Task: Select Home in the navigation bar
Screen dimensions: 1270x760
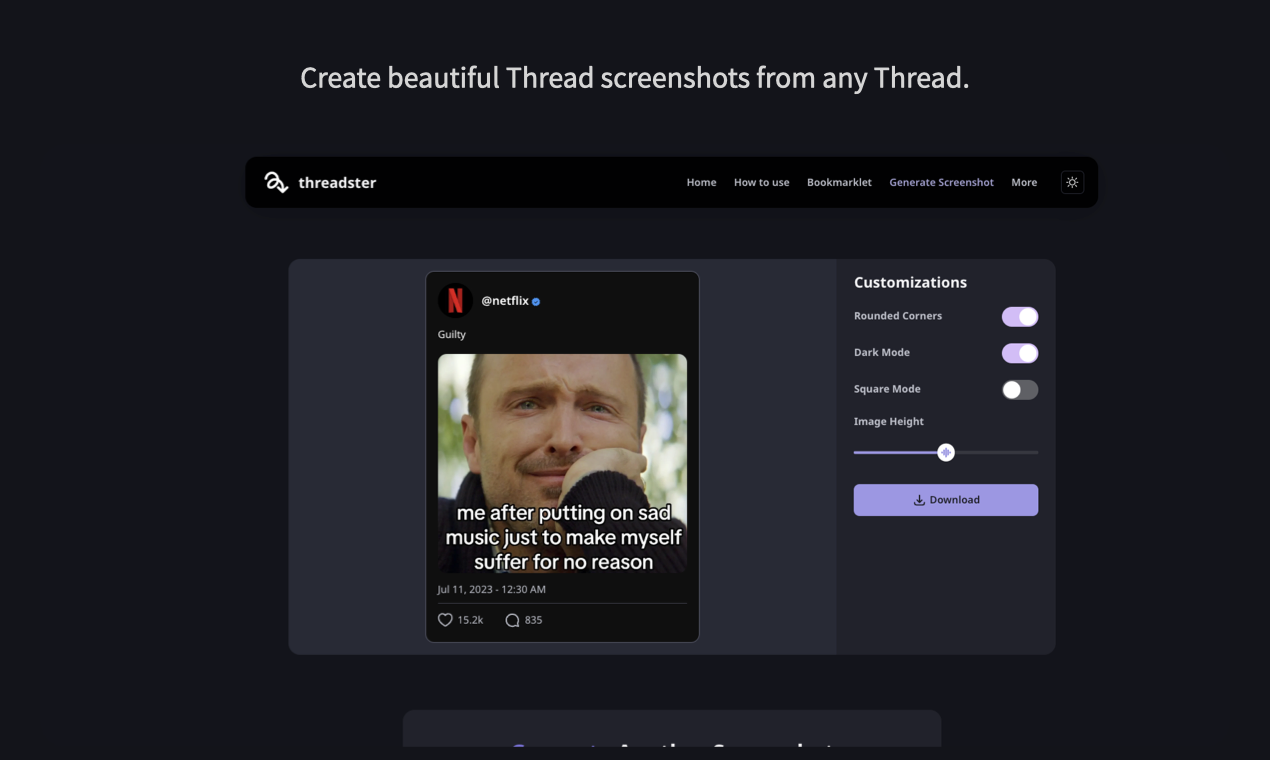Action: tap(701, 182)
